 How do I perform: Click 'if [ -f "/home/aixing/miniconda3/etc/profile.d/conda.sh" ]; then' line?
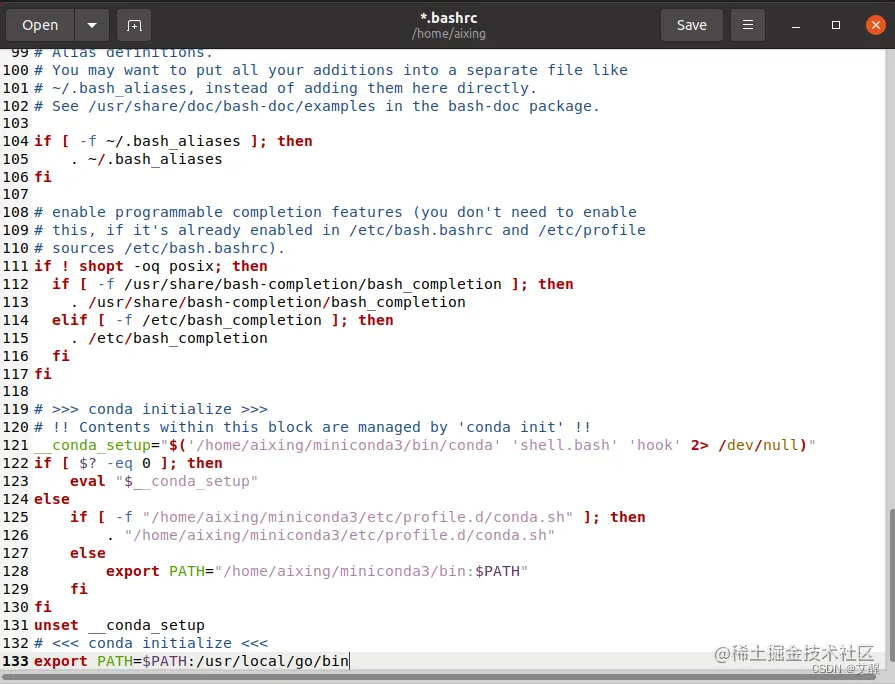pos(357,517)
